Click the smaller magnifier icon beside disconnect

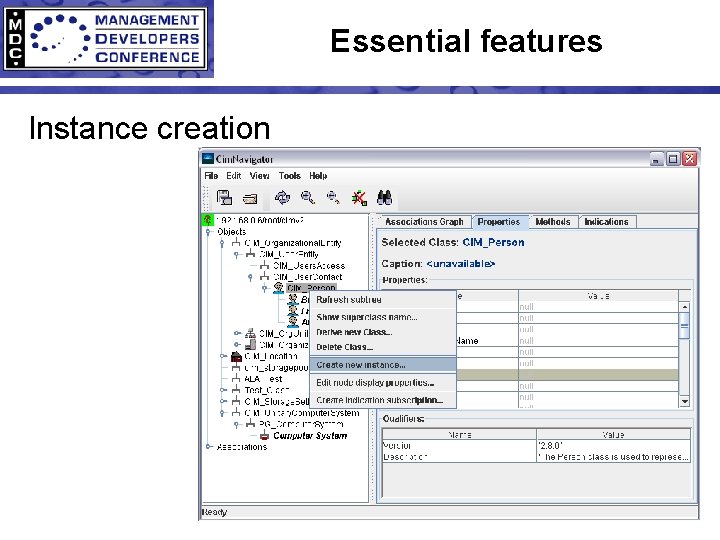(333, 197)
